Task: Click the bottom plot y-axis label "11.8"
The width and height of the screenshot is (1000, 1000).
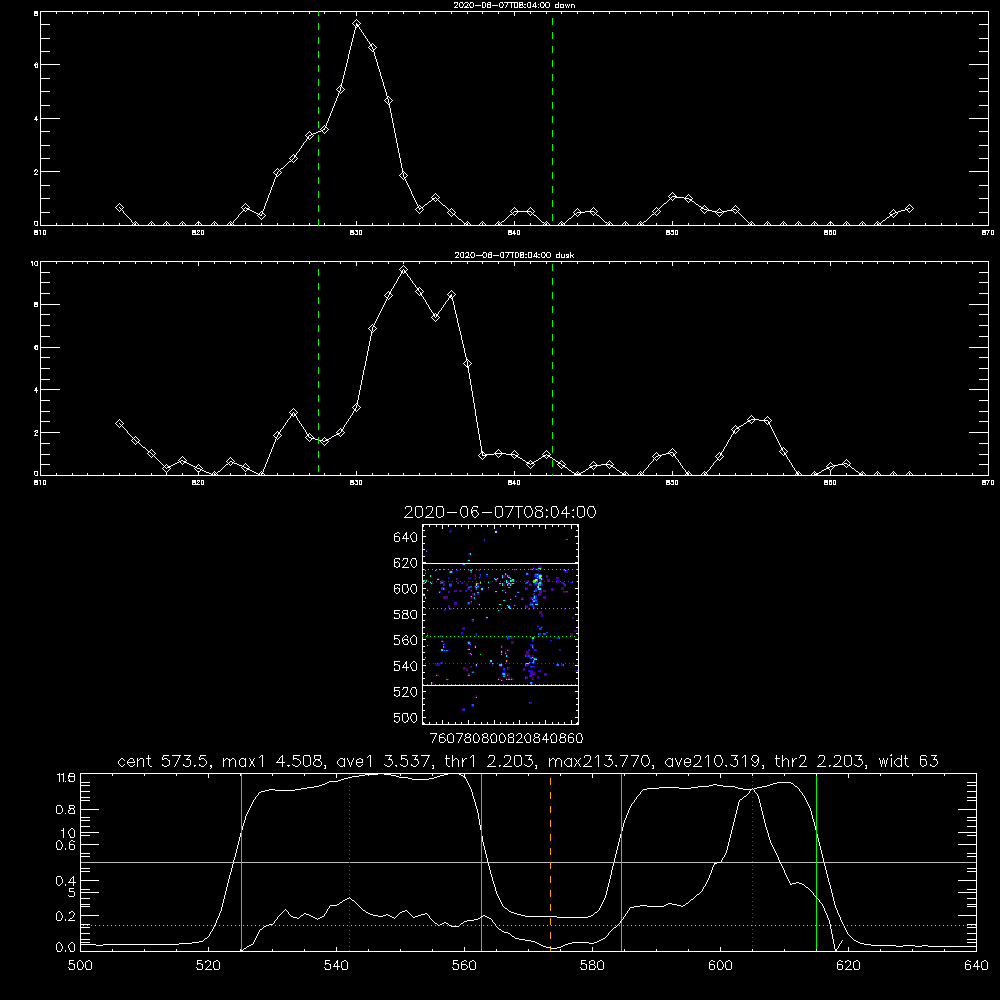Action: (66, 778)
